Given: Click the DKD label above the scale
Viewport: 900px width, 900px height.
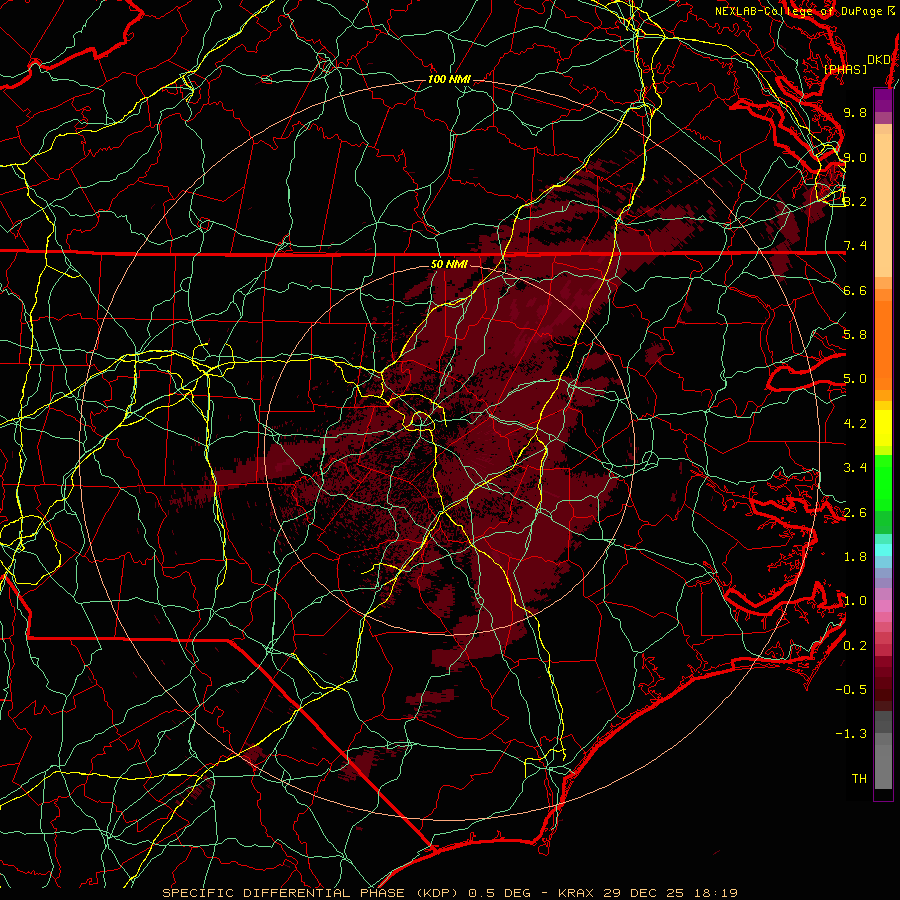Looking at the screenshot, I should pyautogui.click(x=878, y=59).
